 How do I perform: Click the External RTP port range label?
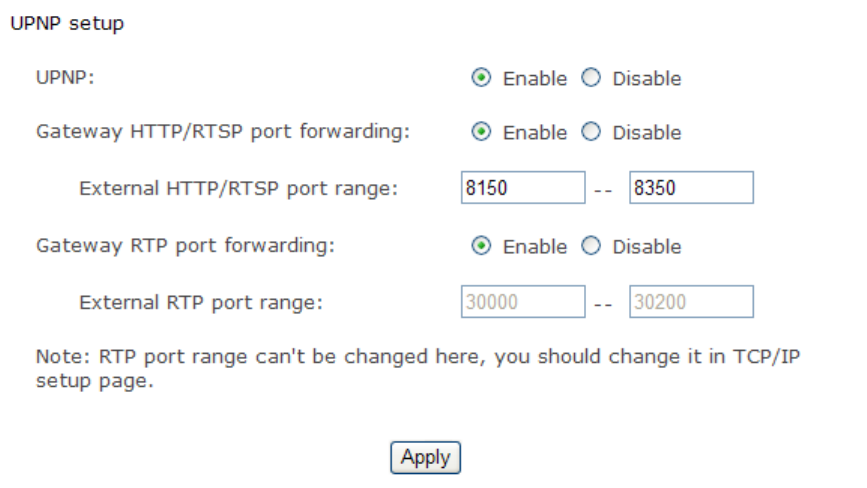click(x=201, y=303)
